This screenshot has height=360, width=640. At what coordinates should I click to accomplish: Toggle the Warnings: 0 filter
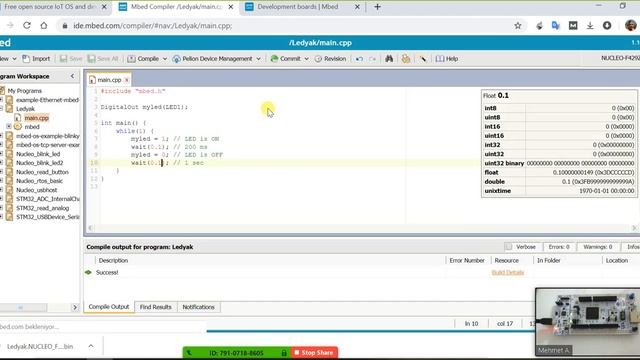(598, 247)
